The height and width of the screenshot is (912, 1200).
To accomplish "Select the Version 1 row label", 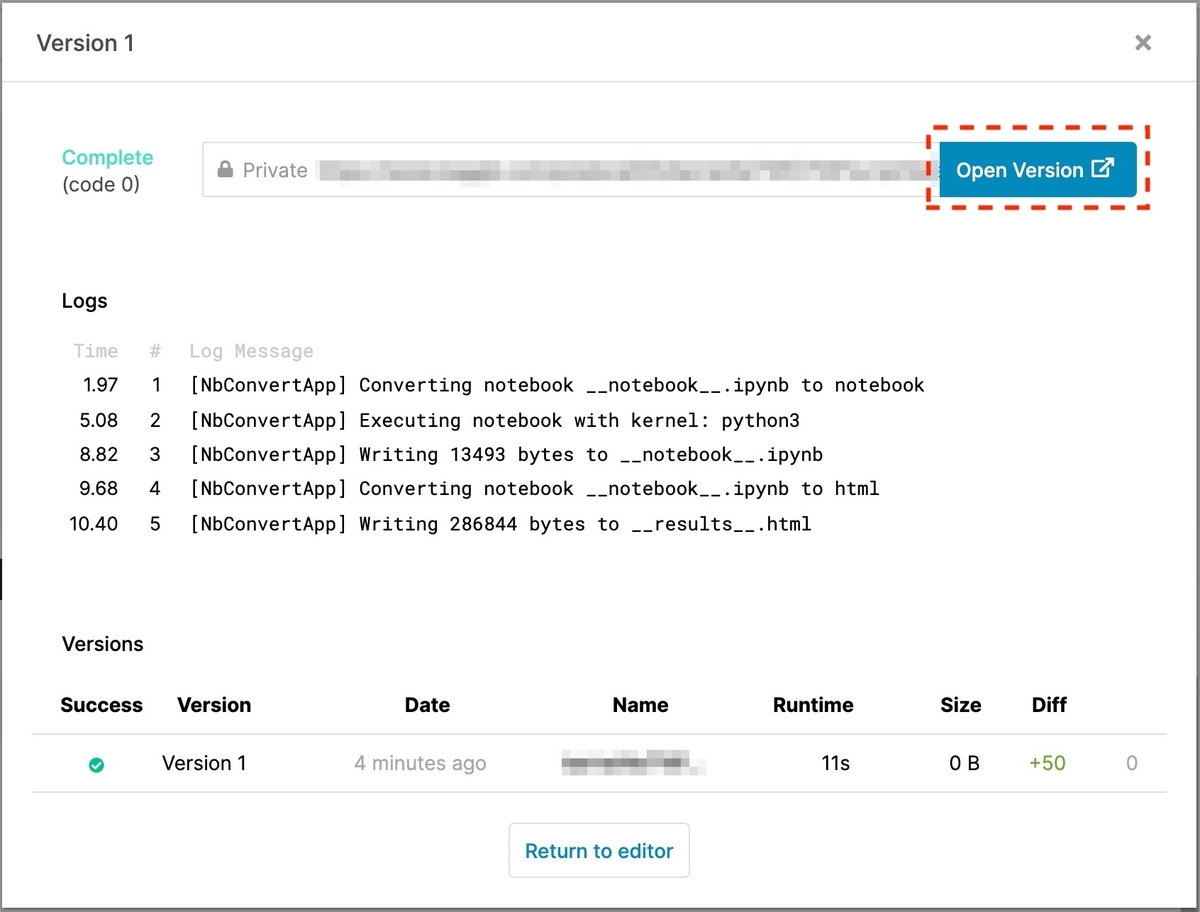I will pyautogui.click(x=204, y=763).
